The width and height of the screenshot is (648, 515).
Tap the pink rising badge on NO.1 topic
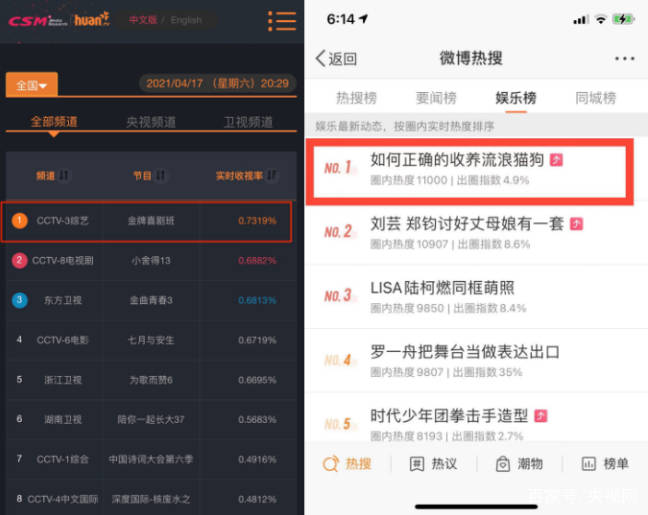[x=556, y=160]
